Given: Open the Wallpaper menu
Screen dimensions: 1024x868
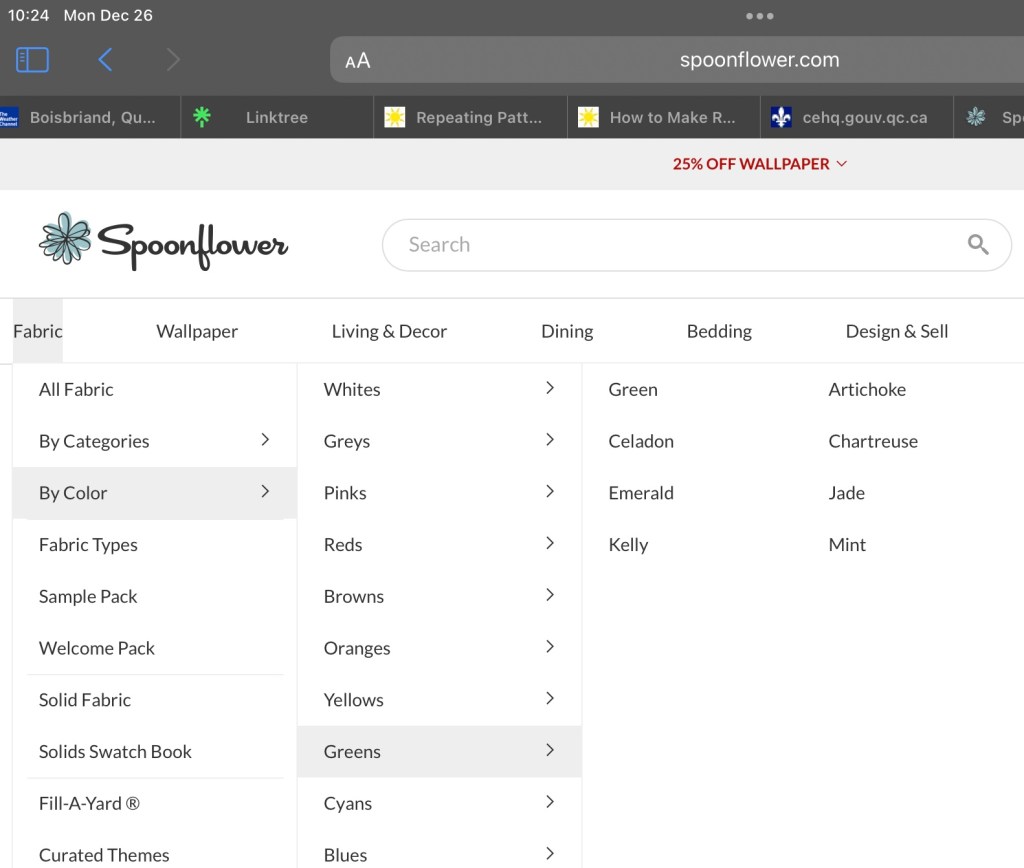Looking at the screenshot, I should 197,331.
